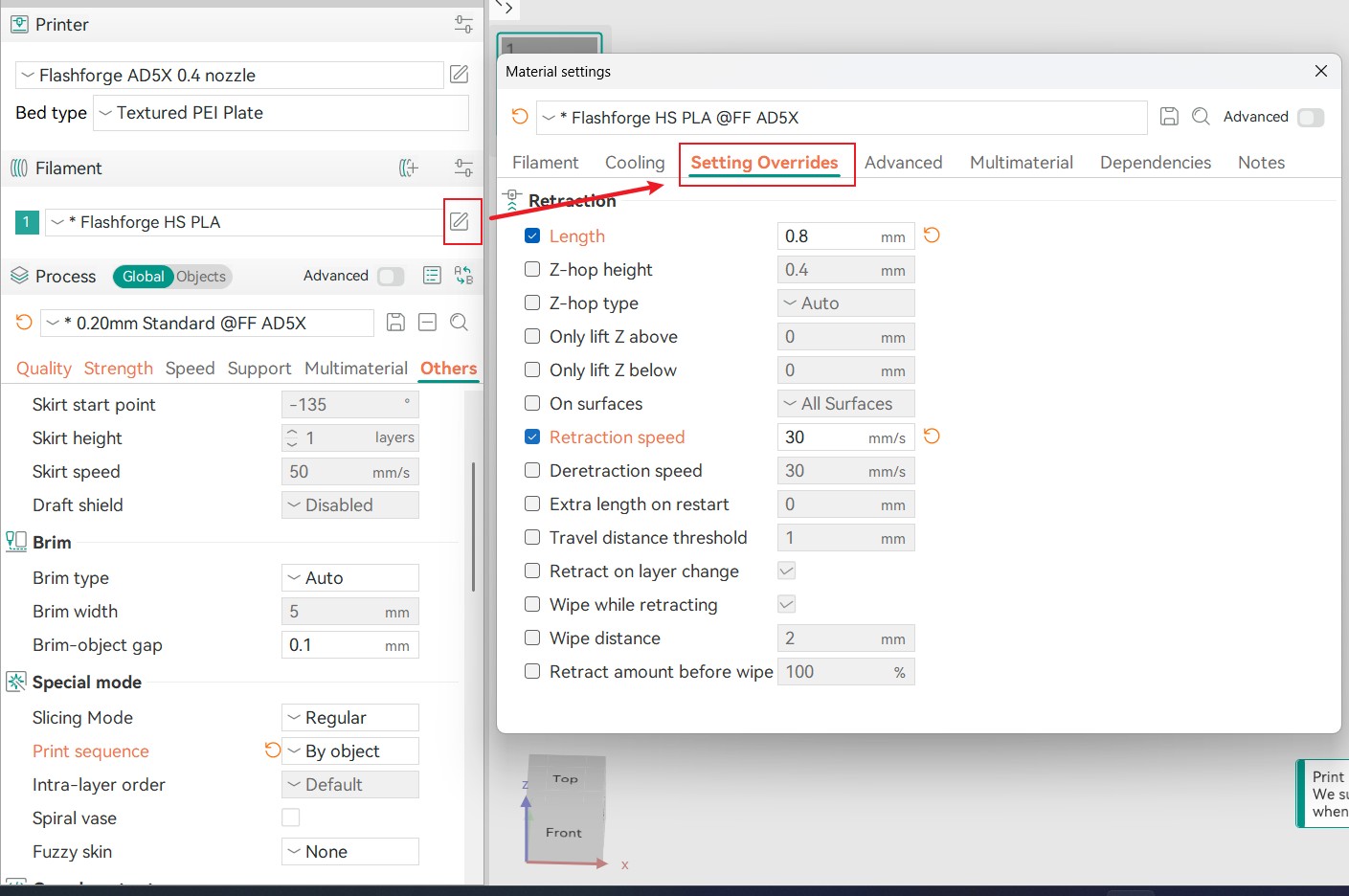The image size is (1349, 896).
Task: Open the compare presets icon in Process
Action: click(x=463, y=276)
